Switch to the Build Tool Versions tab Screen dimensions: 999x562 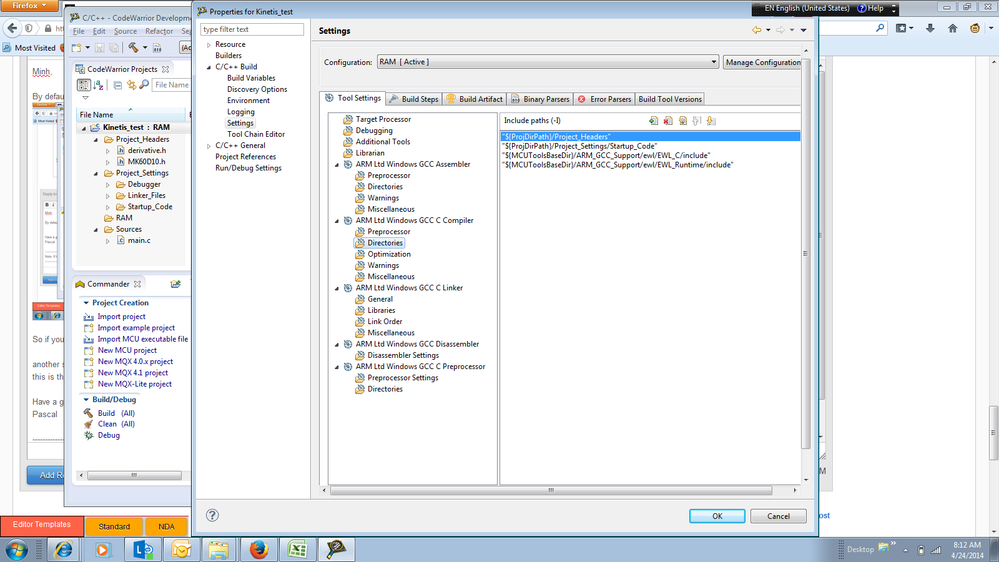click(x=670, y=99)
